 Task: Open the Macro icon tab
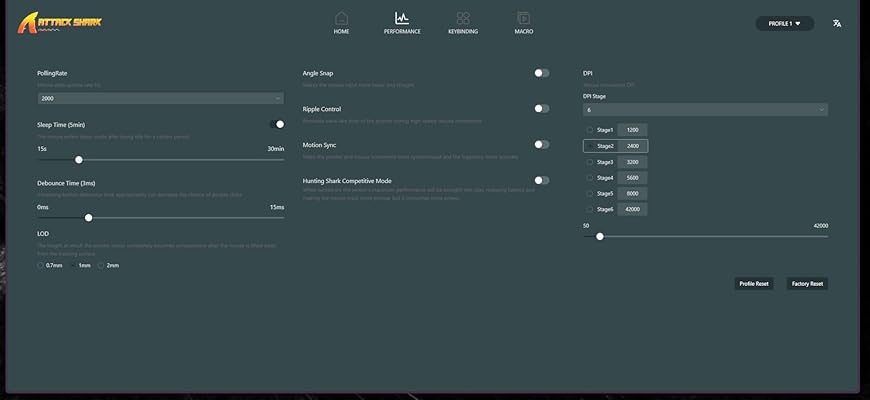[523, 18]
